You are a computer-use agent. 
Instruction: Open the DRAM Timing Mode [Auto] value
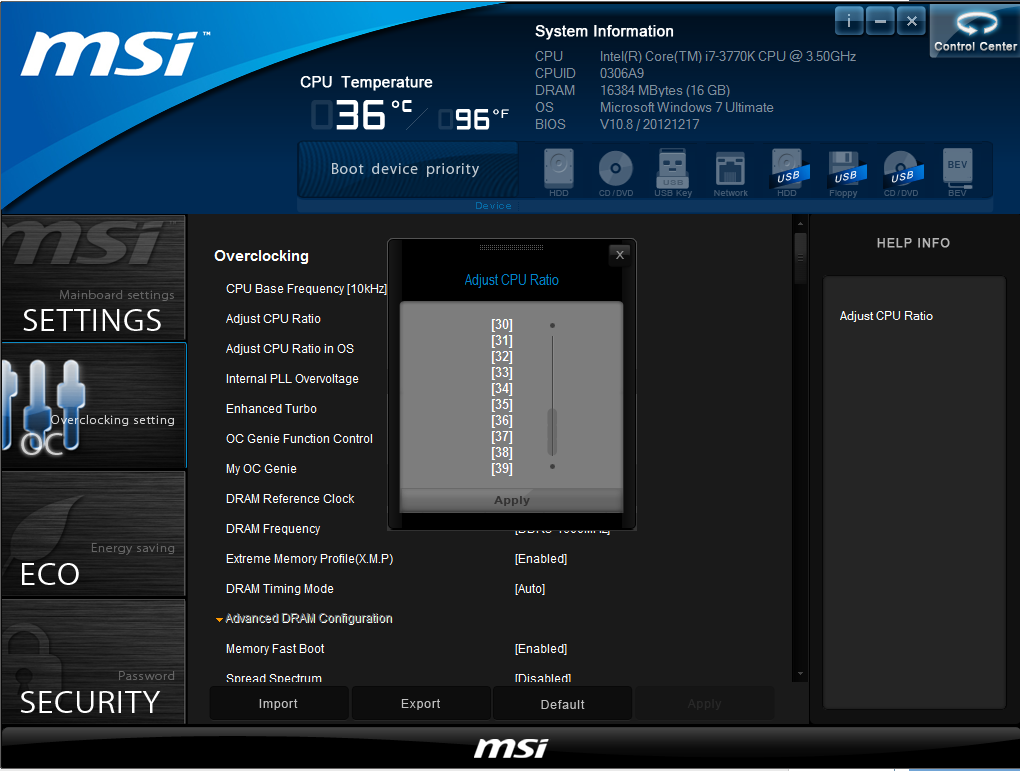(530, 589)
